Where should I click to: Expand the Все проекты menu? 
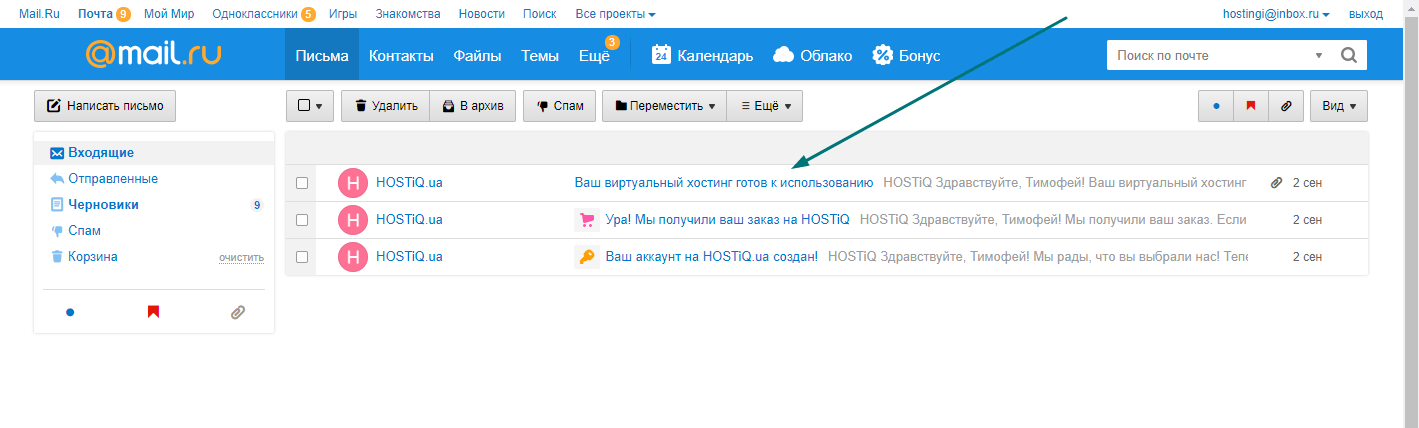(x=616, y=14)
